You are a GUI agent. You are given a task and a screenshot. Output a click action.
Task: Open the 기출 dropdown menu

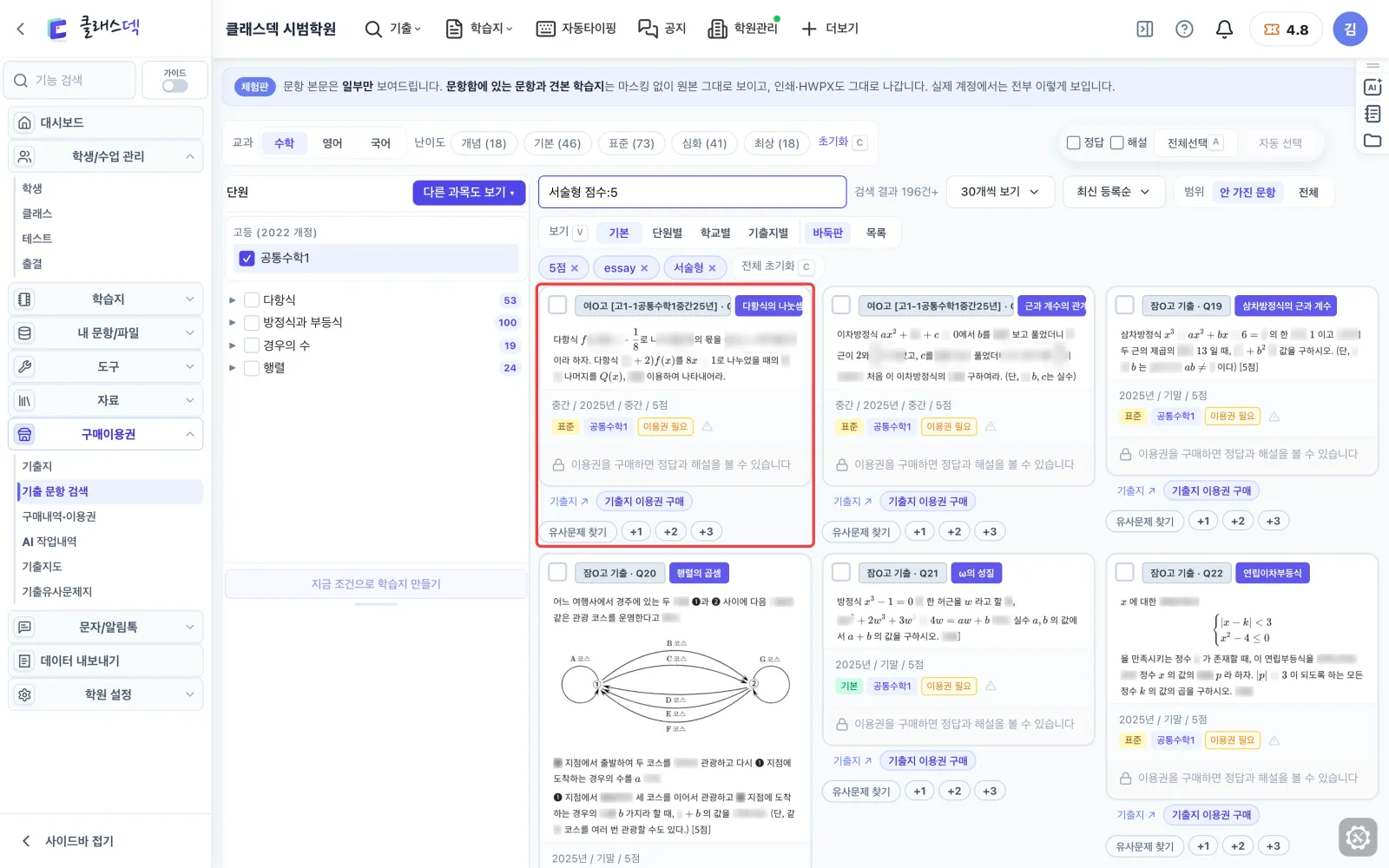click(393, 29)
